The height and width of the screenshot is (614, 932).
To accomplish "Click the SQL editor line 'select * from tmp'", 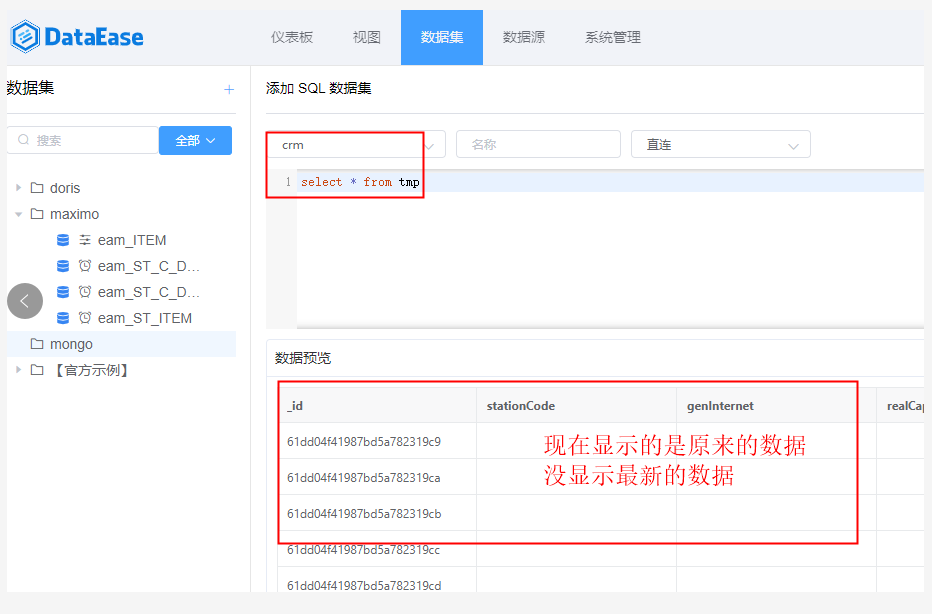I will [360, 182].
